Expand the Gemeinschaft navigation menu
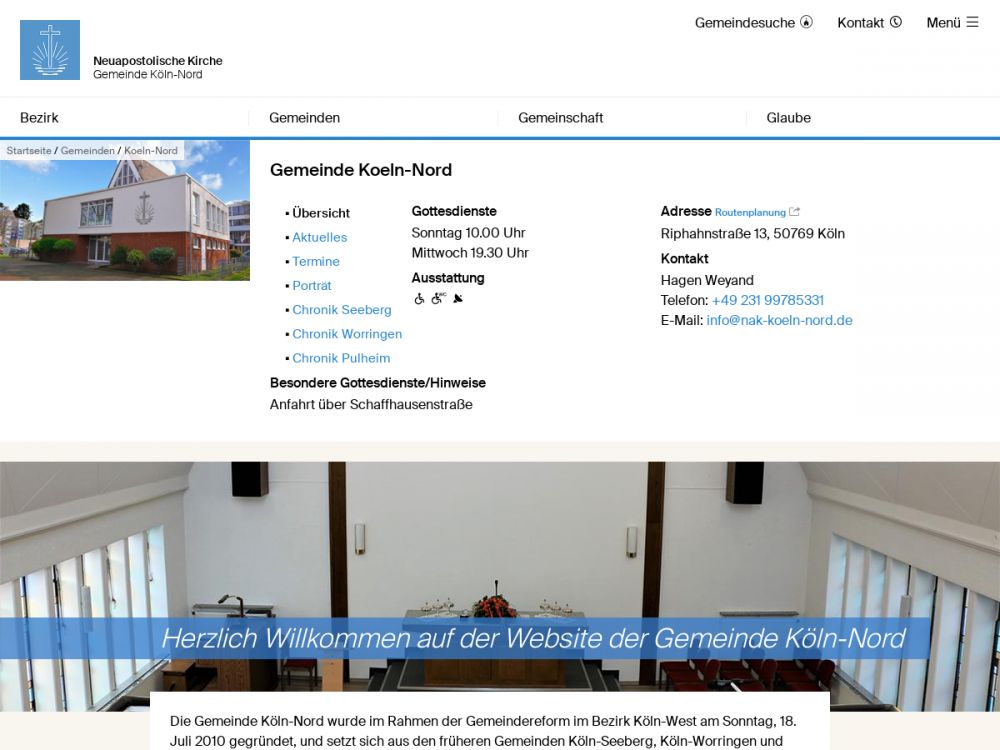 (560, 118)
